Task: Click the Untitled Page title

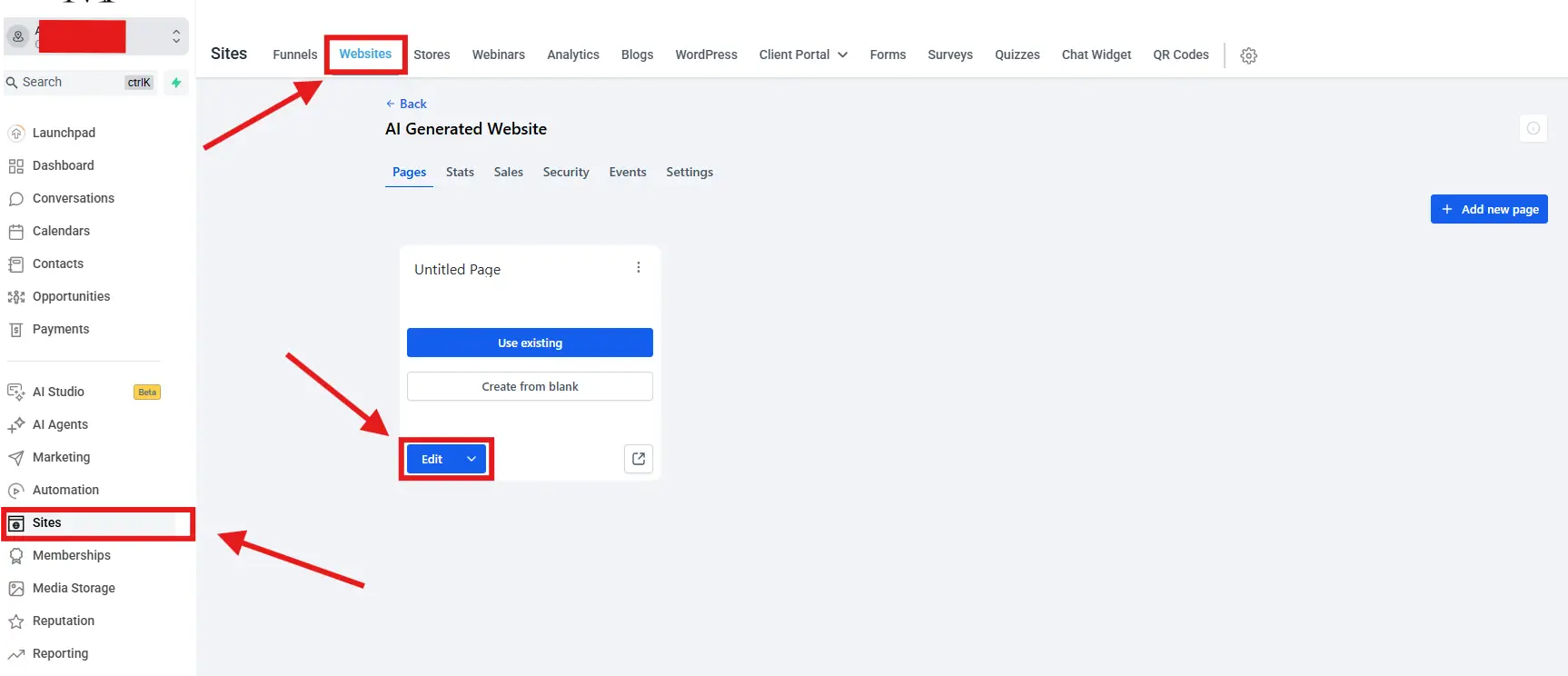Action: [x=457, y=270]
